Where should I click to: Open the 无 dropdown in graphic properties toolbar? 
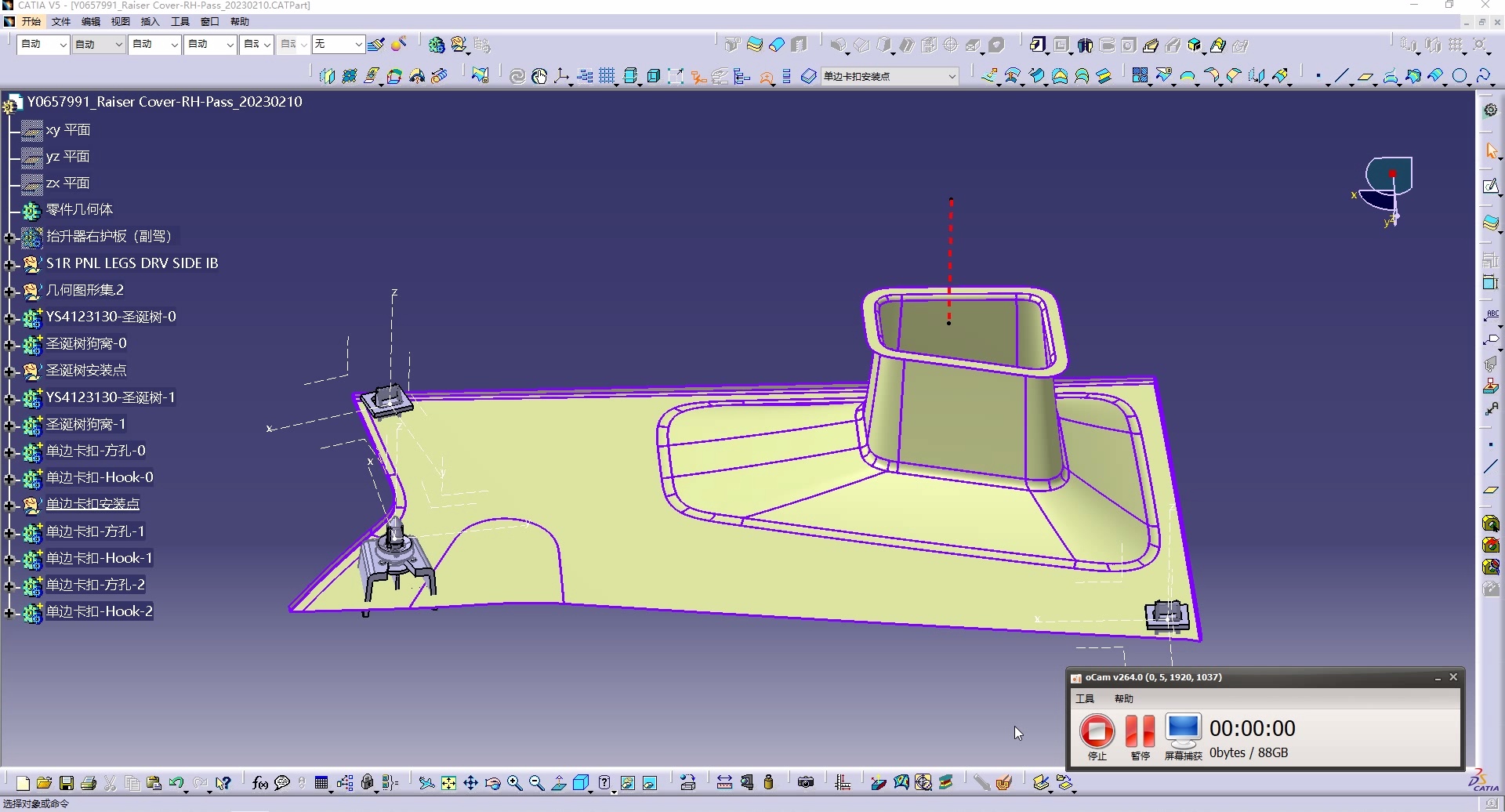click(358, 44)
